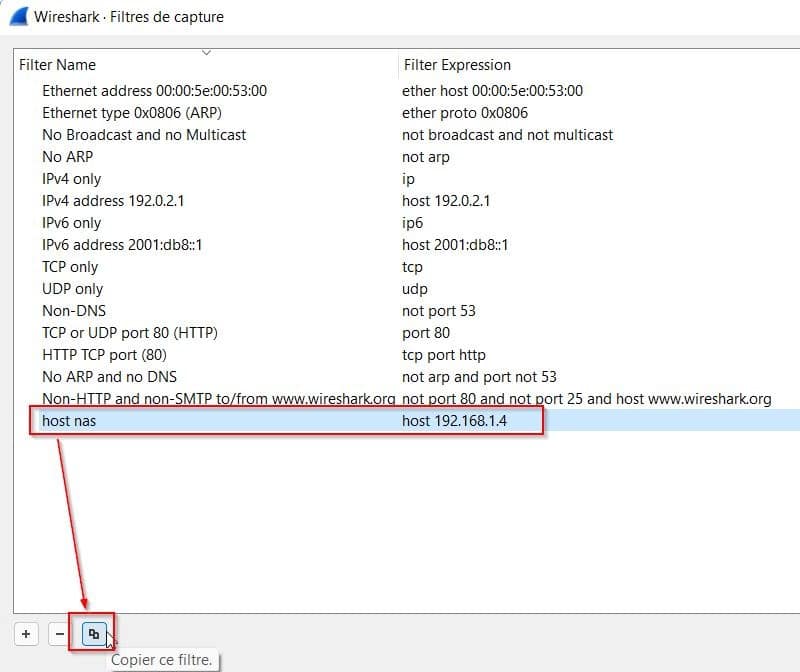
Task: Click the expression 'tcp port http'
Action: tap(444, 355)
